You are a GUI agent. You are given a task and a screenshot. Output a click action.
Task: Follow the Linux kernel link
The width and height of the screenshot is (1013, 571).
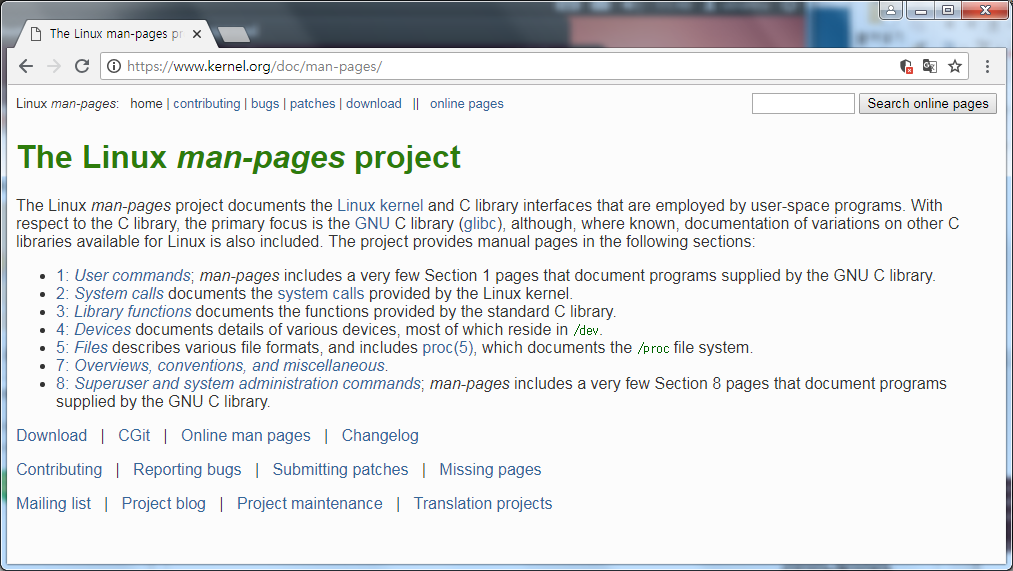pyautogui.click(x=380, y=205)
